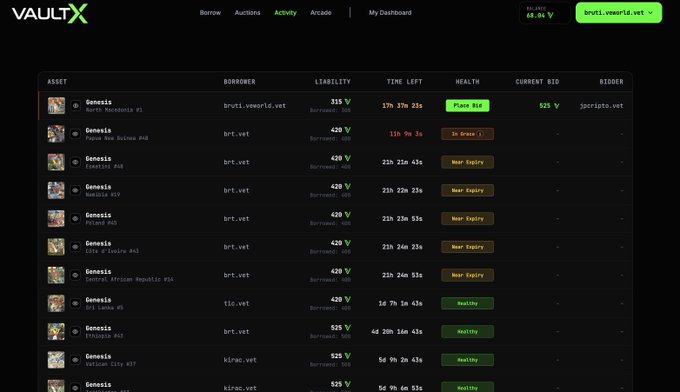Screen dimensions: 680x392
Task: Expand the bruti.veworld.vet account dropdown
Action: coord(619,13)
